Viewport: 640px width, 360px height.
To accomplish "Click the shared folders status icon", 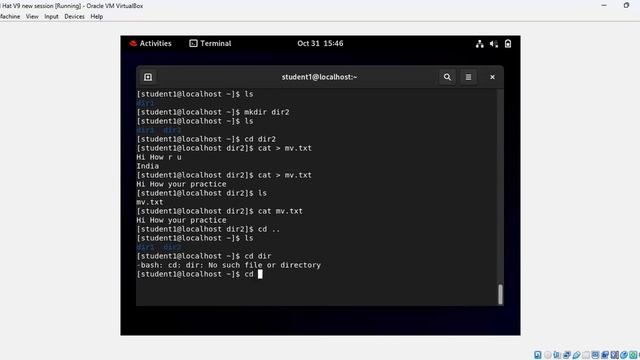I will 586,355.
